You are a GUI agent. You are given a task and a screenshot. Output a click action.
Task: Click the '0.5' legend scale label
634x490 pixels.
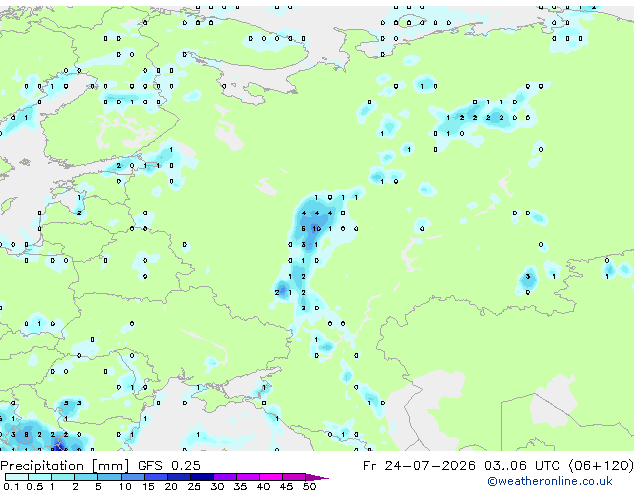(x=35, y=486)
